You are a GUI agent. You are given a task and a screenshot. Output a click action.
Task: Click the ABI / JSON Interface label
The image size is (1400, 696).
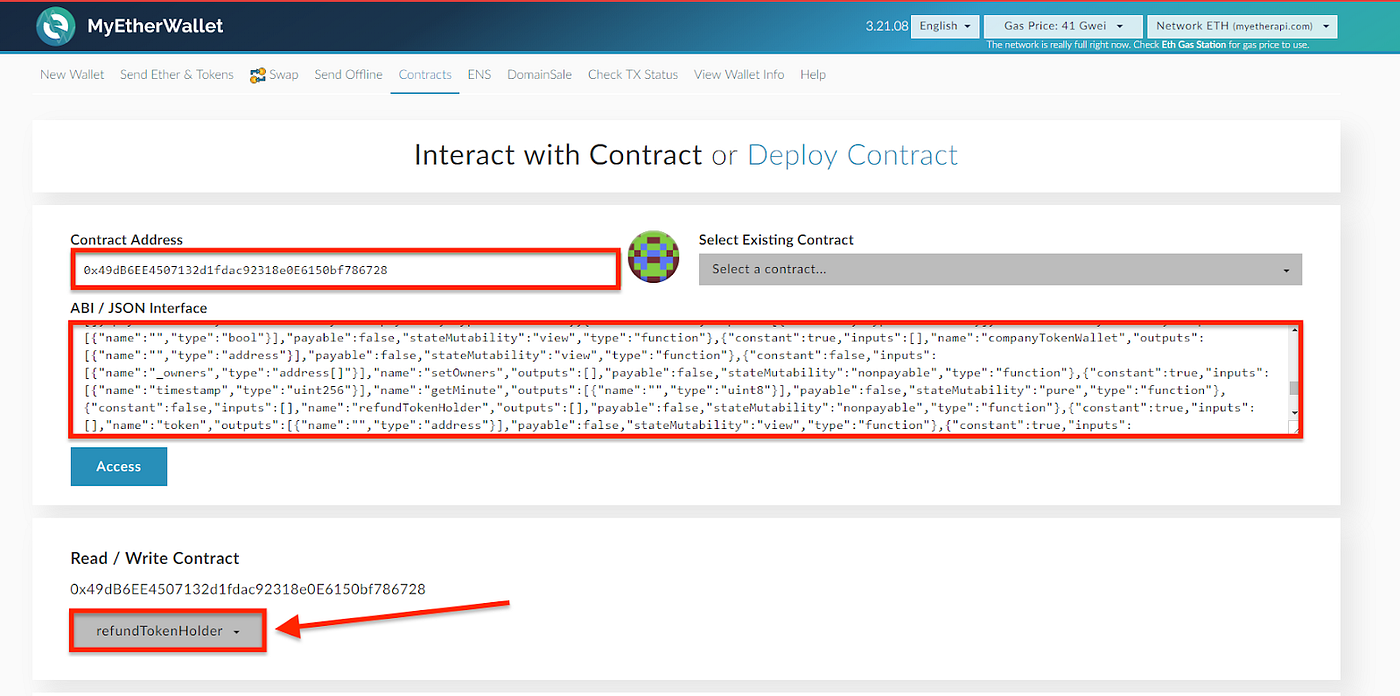click(x=139, y=308)
